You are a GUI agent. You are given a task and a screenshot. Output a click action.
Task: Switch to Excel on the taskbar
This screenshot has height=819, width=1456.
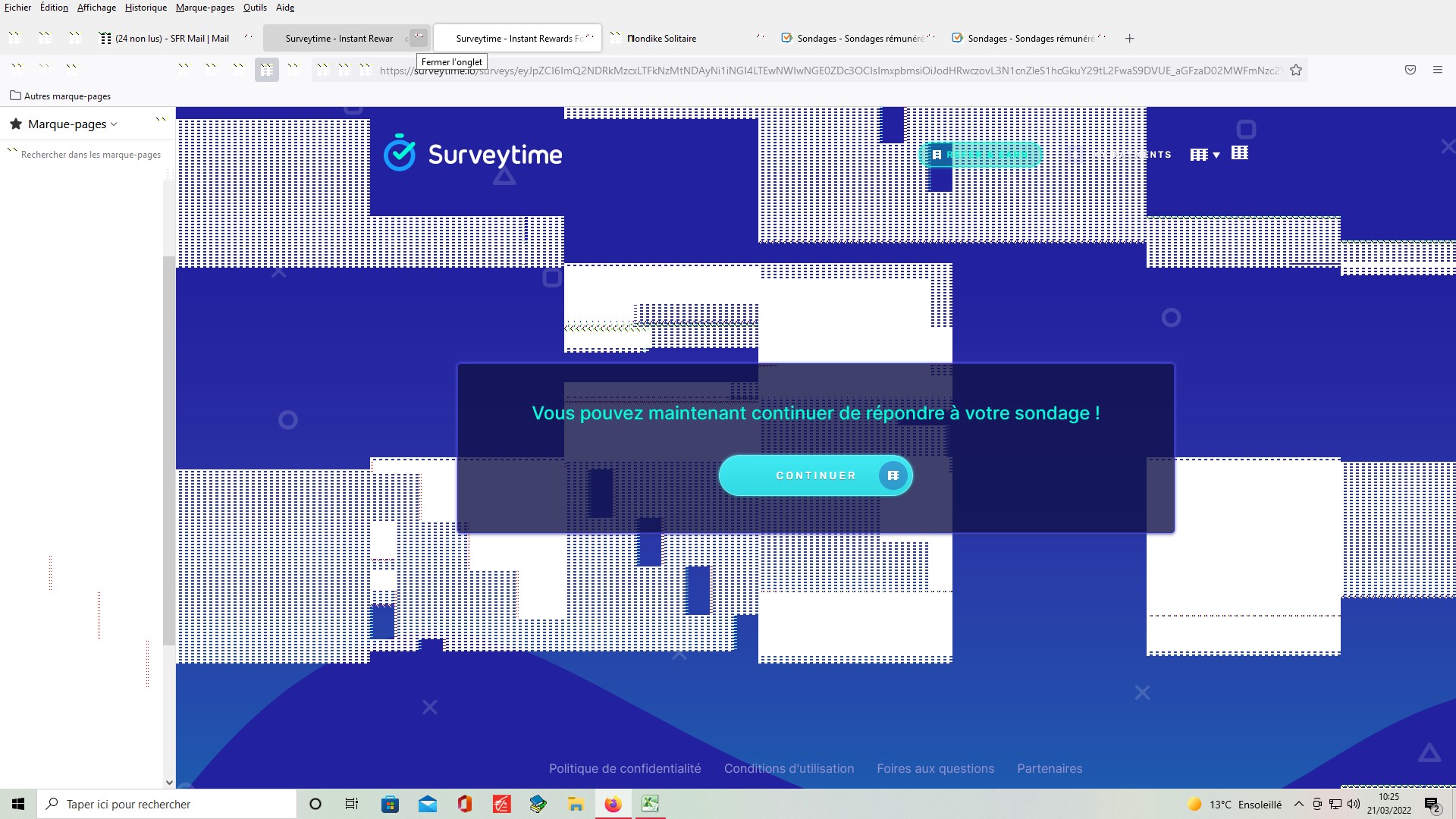(x=650, y=804)
